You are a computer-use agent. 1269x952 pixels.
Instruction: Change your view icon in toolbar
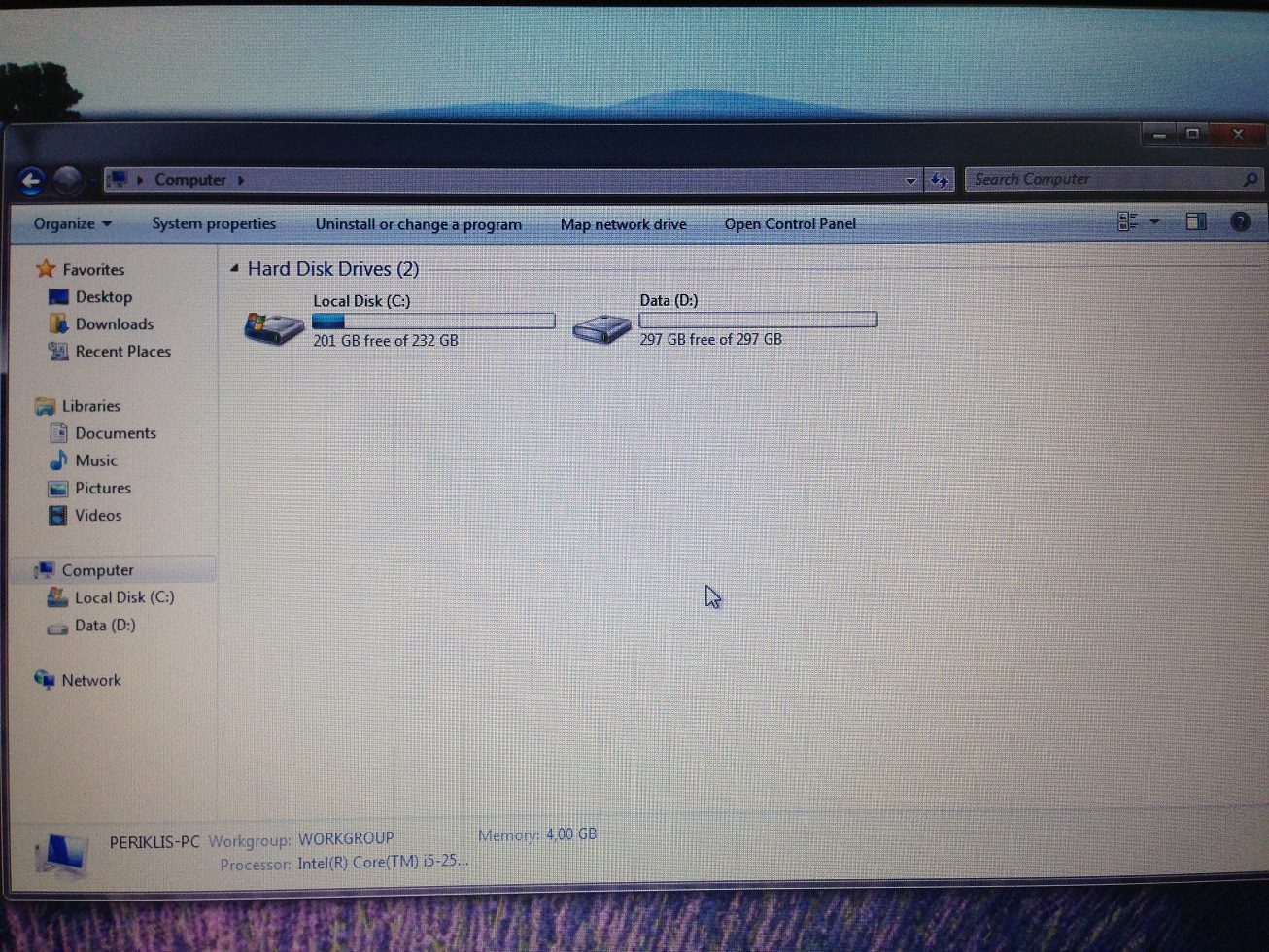tap(1128, 222)
